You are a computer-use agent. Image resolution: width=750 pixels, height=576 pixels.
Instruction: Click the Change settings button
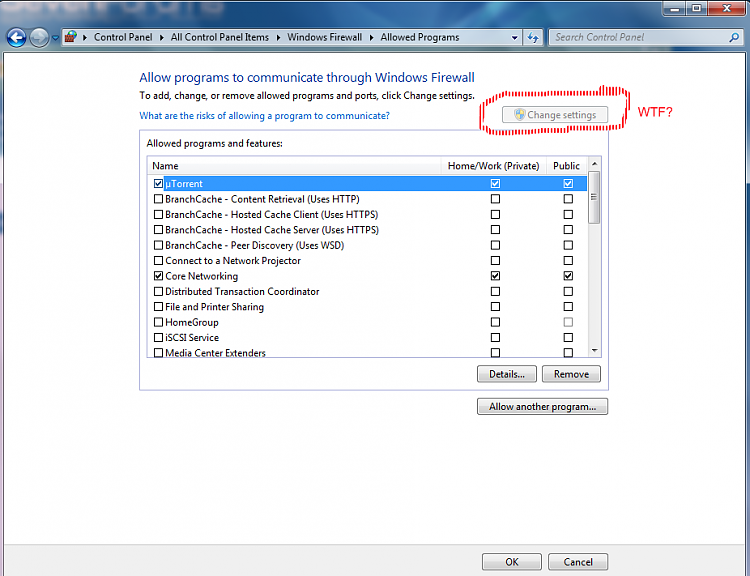pos(555,115)
